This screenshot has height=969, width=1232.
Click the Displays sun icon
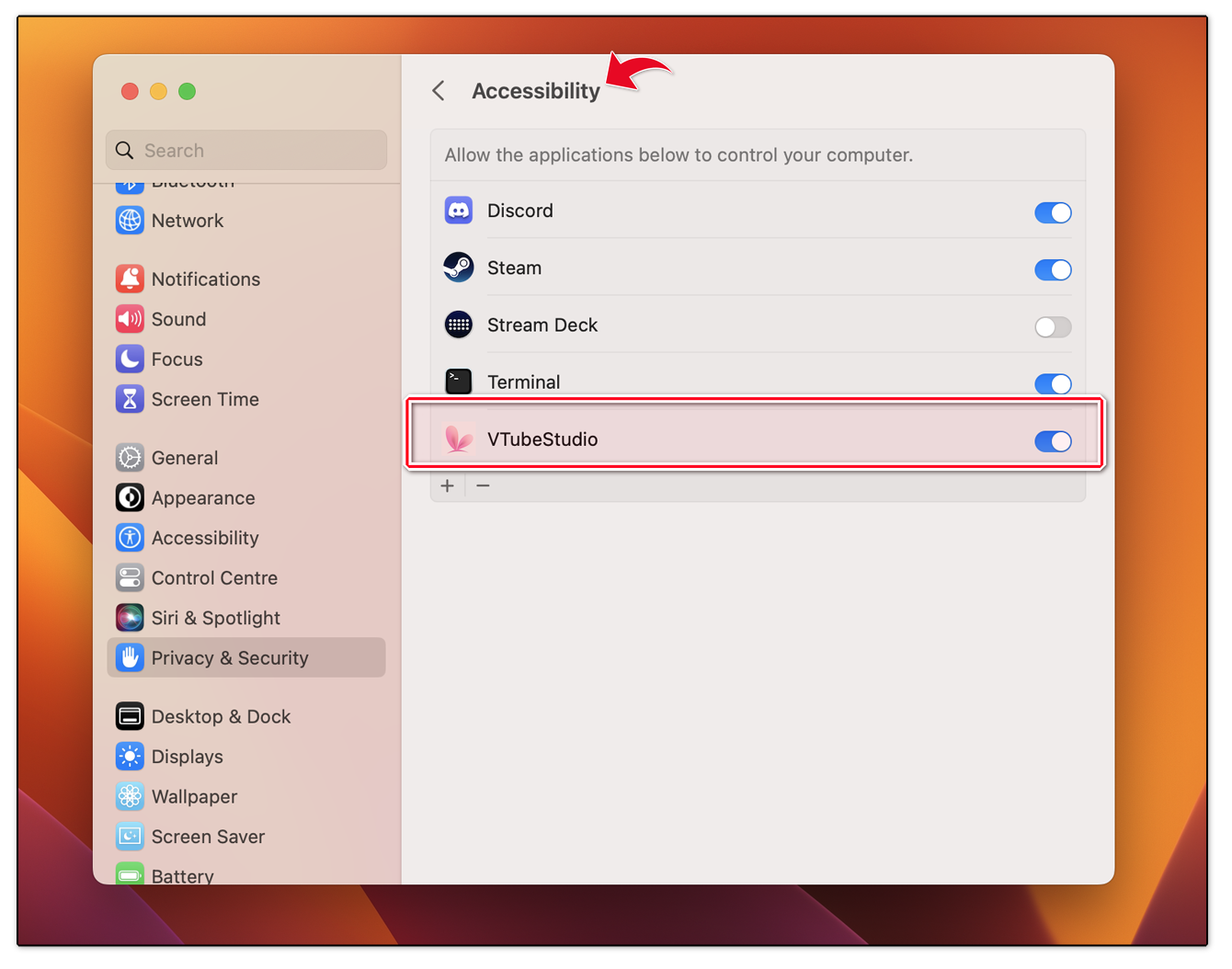click(x=130, y=757)
